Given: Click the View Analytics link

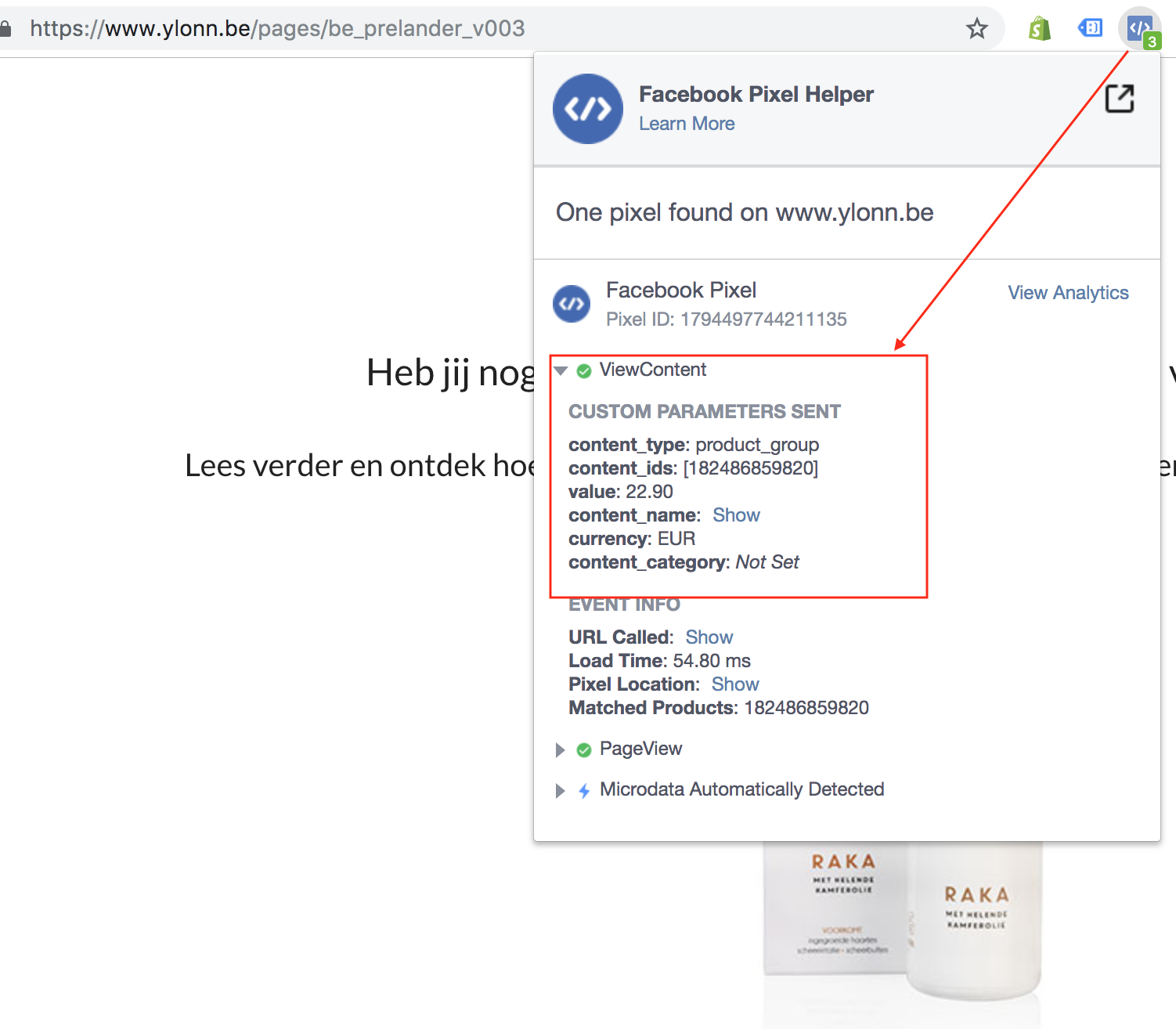Looking at the screenshot, I should pos(1068,292).
